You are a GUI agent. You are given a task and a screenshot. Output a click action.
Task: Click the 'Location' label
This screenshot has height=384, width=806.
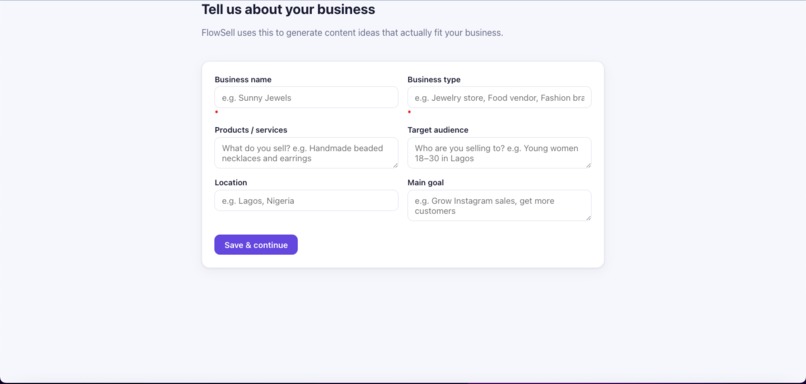tap(231, 182)
